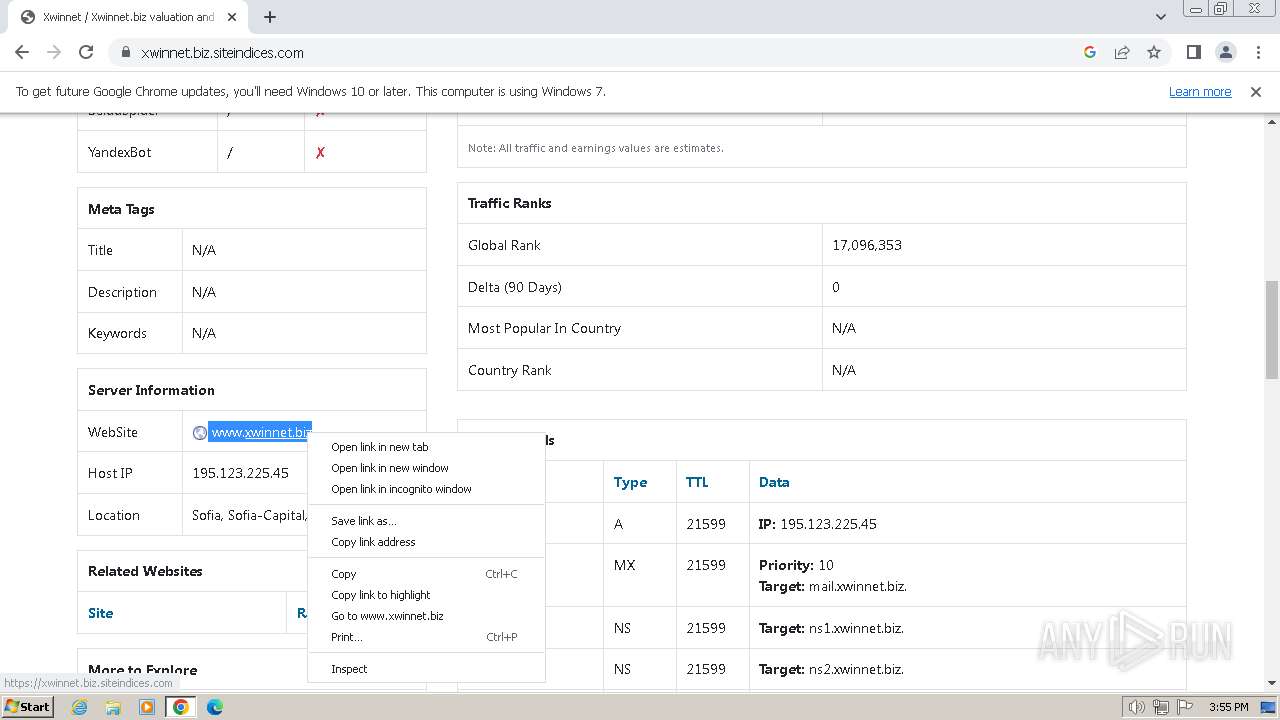The image size is (1280, 720).
Task: Click the Target ns1.xwinnet.biz. text
Action: tap(831, 628)
